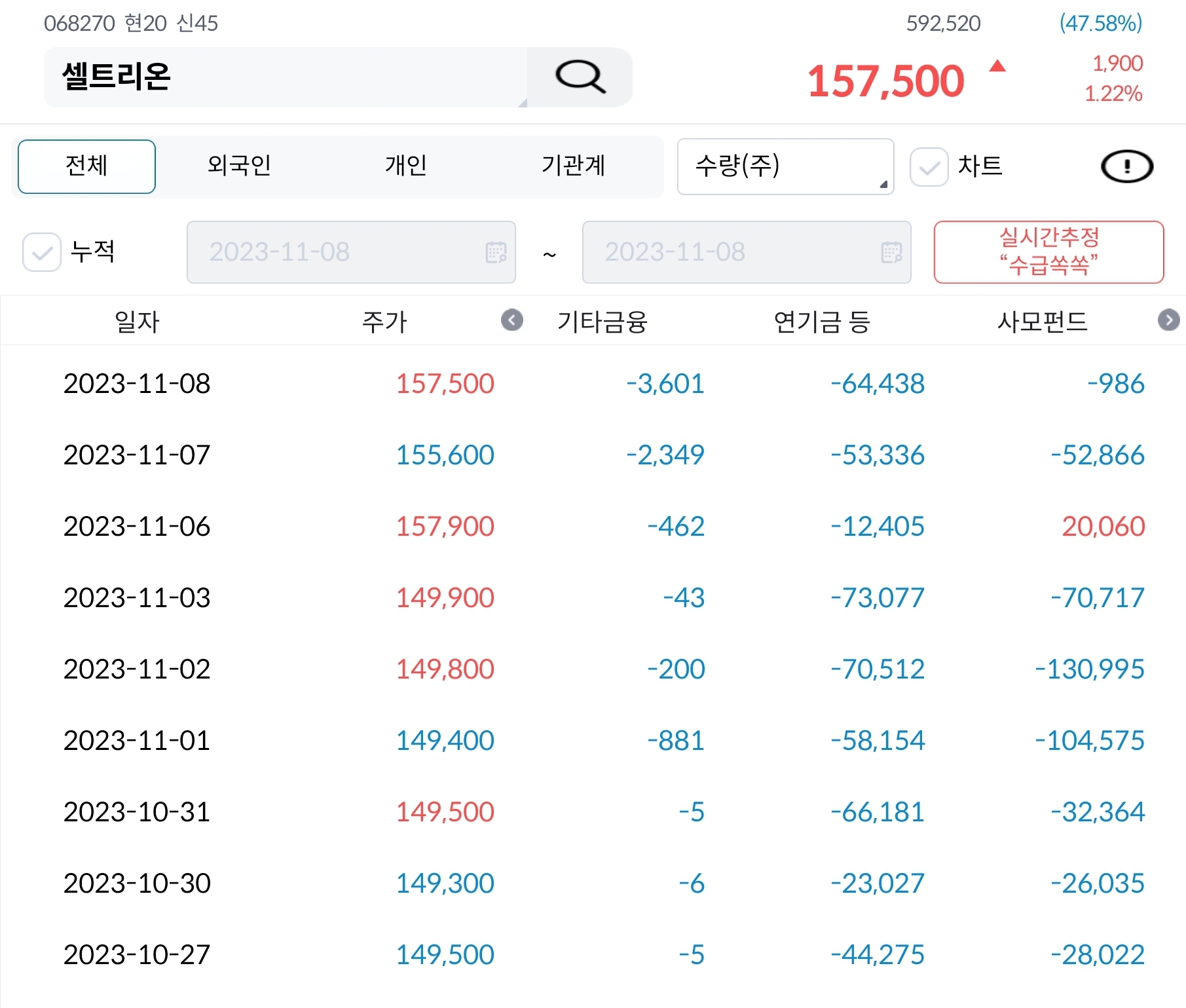Click the -130,995 사모펀드 value
Viewport: 1186px width, 1008px height.
(x=1090, y=669)
